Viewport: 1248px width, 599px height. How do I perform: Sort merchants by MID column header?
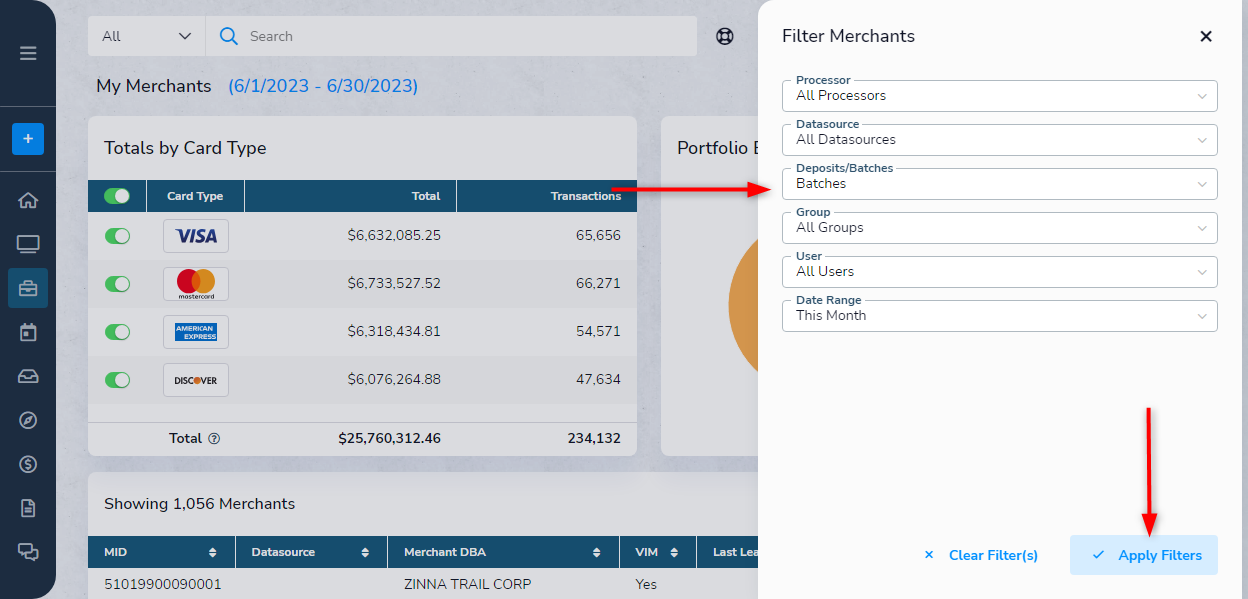161,552
